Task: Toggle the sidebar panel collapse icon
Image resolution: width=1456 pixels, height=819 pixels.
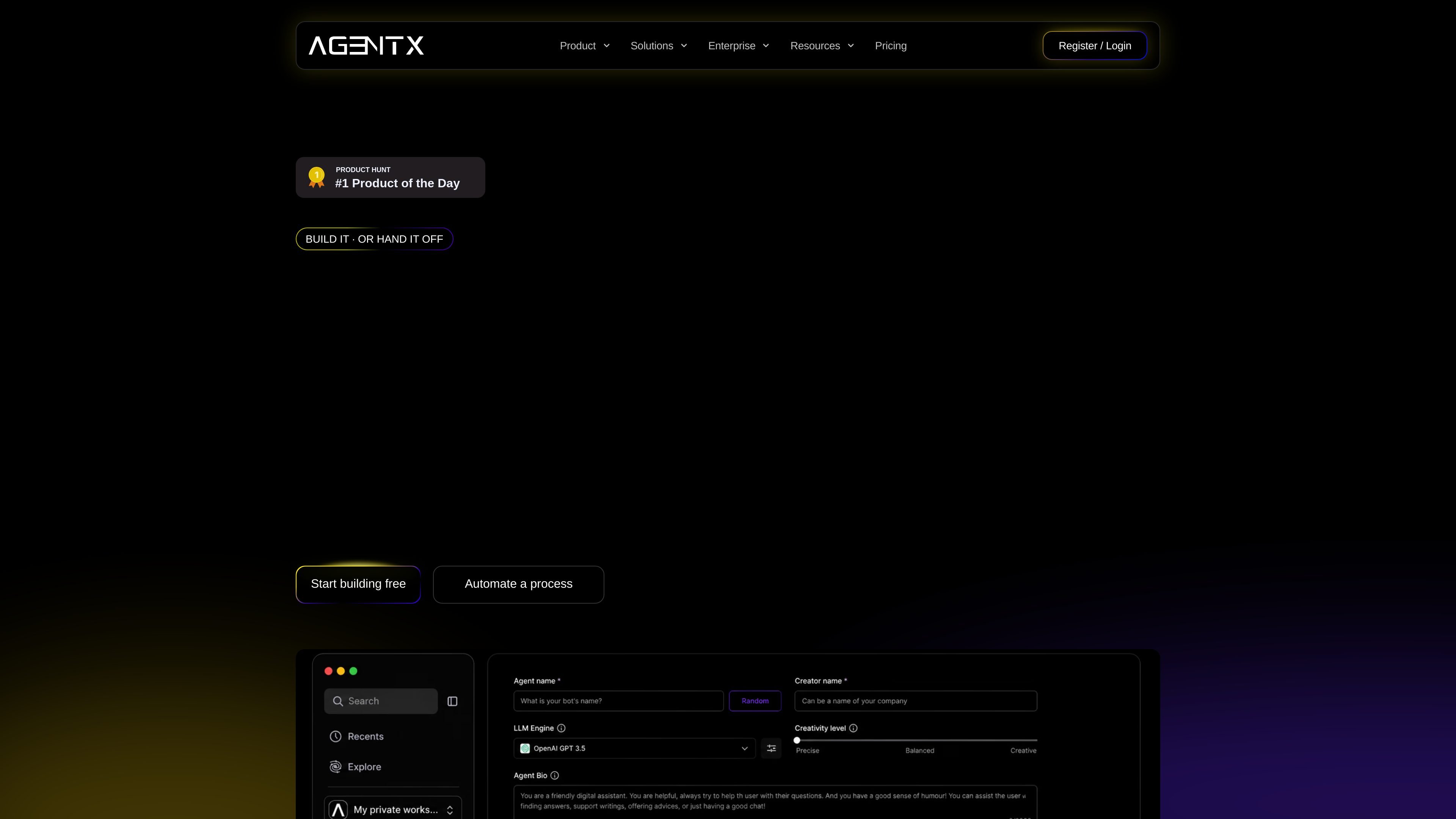Action: (x=452, y=701)
